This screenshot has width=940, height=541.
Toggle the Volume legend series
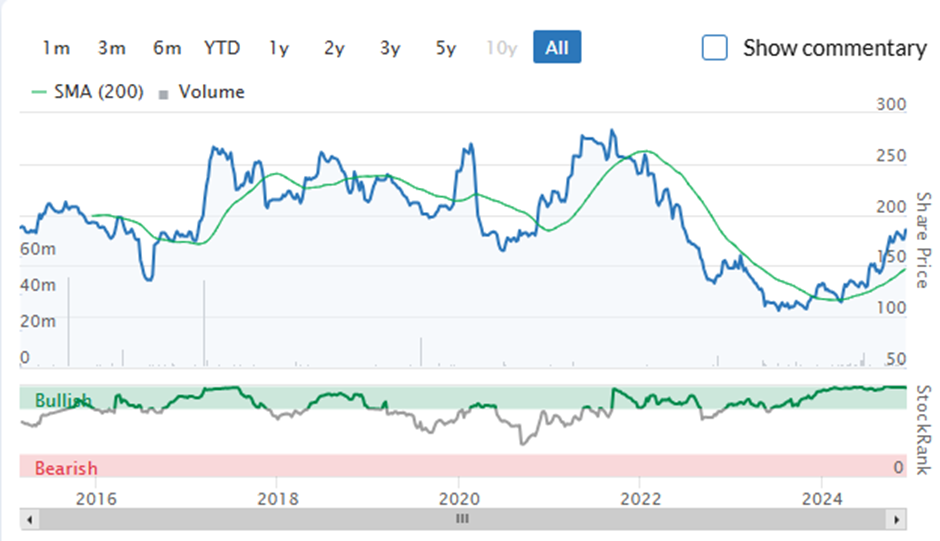(201, 92)
